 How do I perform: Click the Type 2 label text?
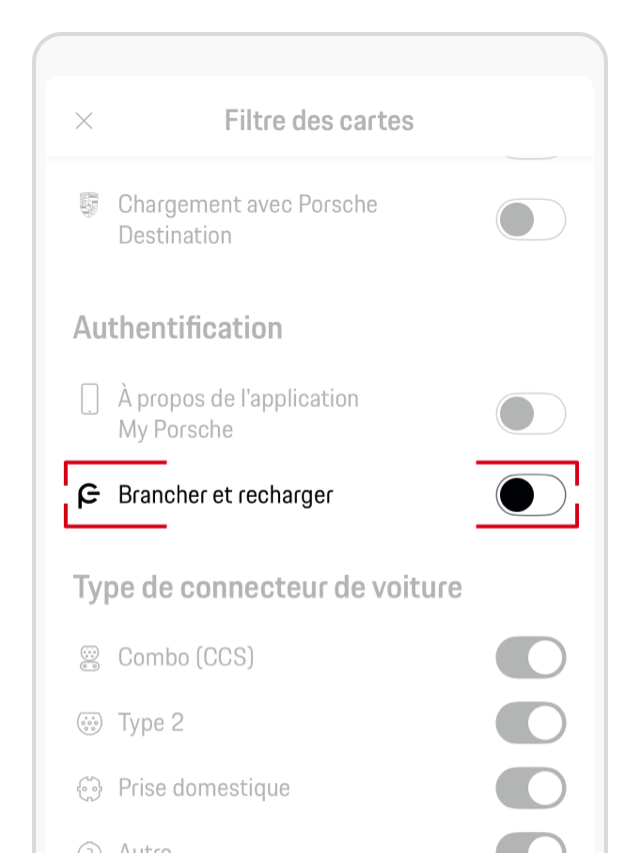(151, 723)
